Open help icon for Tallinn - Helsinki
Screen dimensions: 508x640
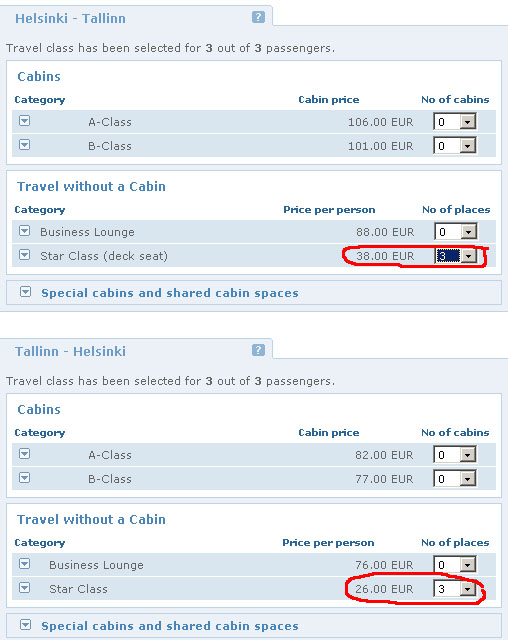coord(258,350)
